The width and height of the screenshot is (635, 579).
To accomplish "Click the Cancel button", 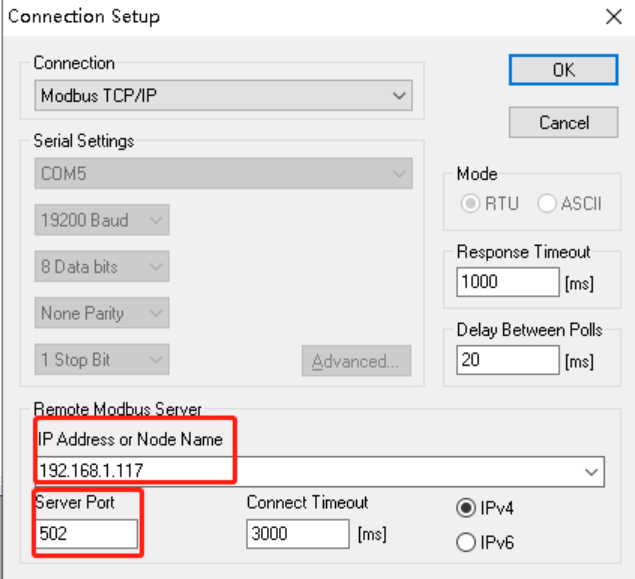I will pos(563,123).
